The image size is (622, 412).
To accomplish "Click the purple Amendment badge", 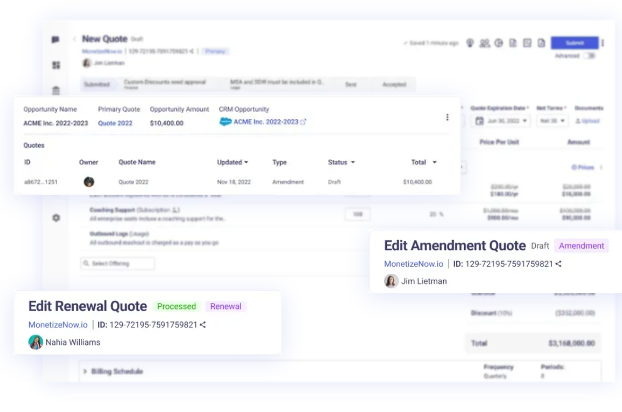I will click(582, 246).
